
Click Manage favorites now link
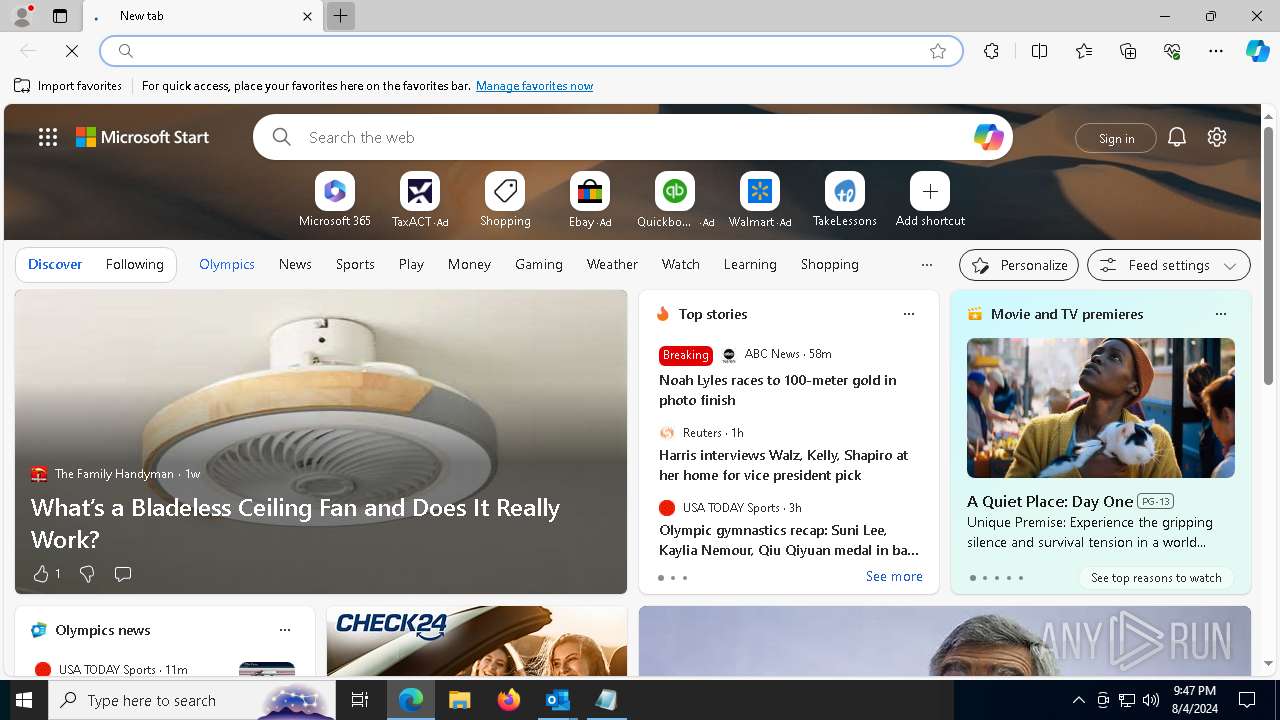(x=534, y=86)
